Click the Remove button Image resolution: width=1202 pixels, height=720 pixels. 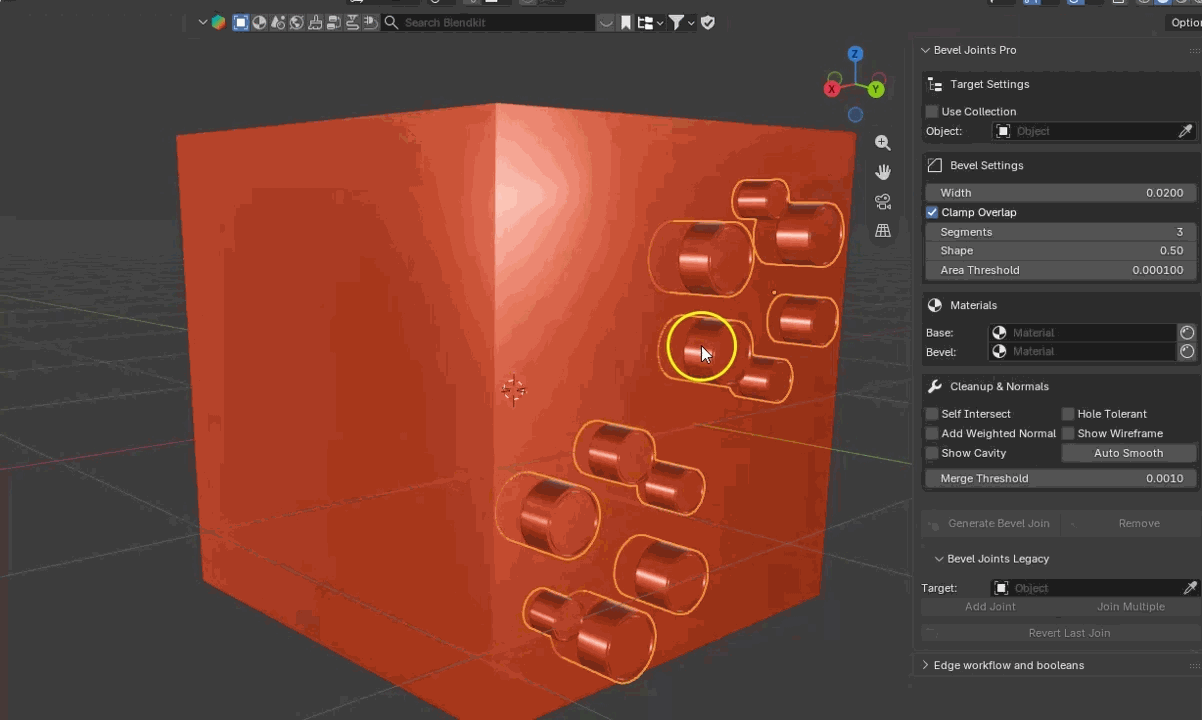click(x=1129, y=523)
